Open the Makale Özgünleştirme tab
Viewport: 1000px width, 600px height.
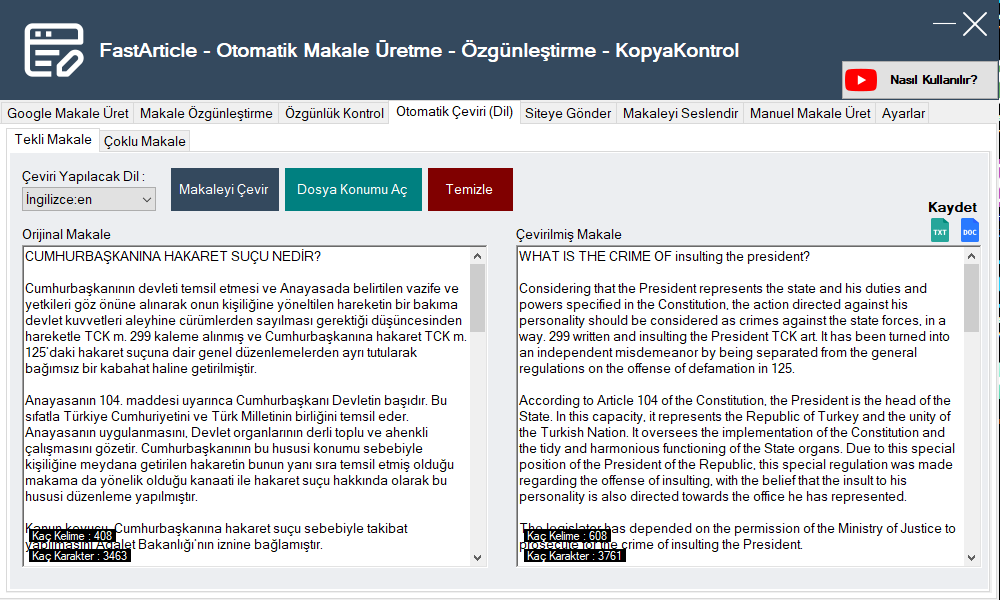pos(206,113)
